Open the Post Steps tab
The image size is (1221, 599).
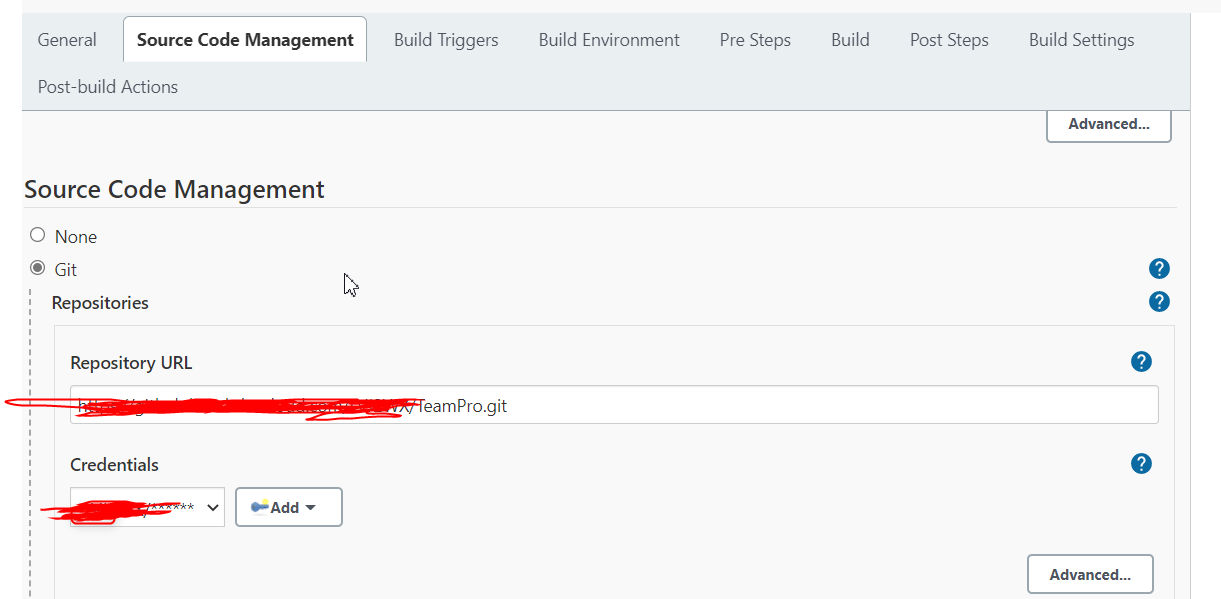coord(948,39)
